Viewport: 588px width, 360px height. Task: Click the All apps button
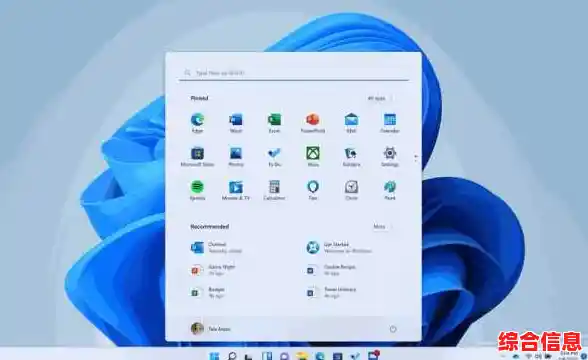click(380, 98)
